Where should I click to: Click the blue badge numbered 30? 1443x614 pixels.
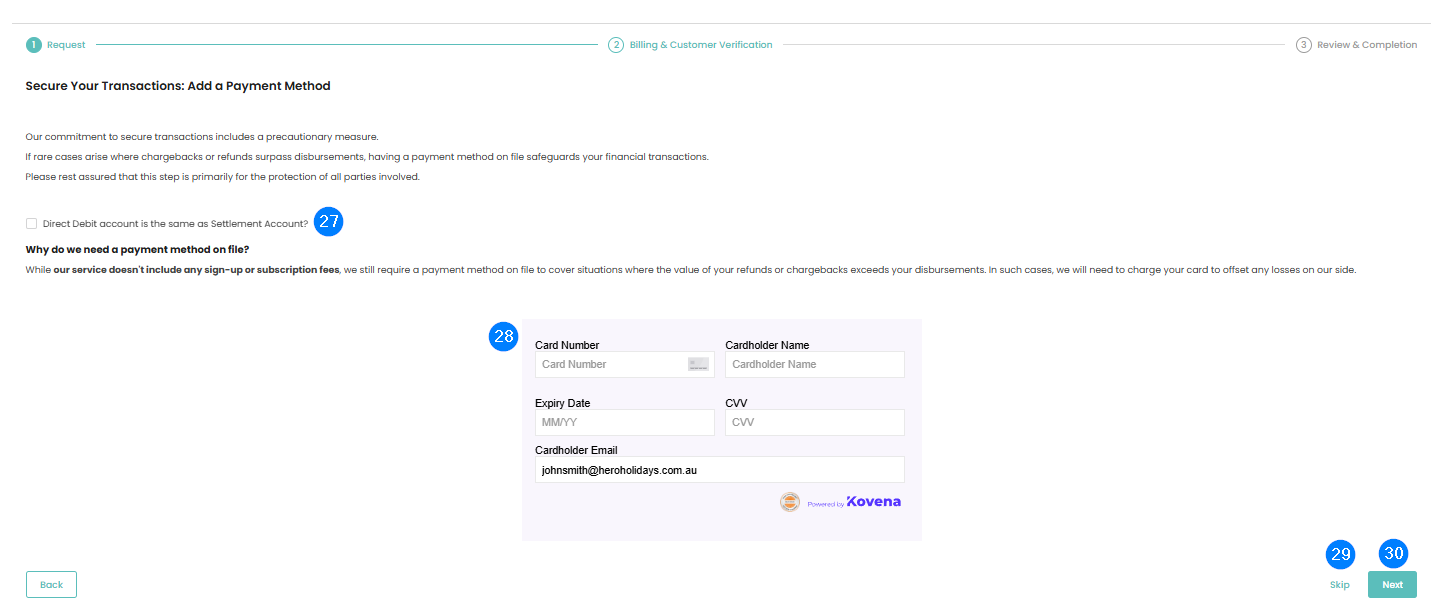[x=1393, y=554]
